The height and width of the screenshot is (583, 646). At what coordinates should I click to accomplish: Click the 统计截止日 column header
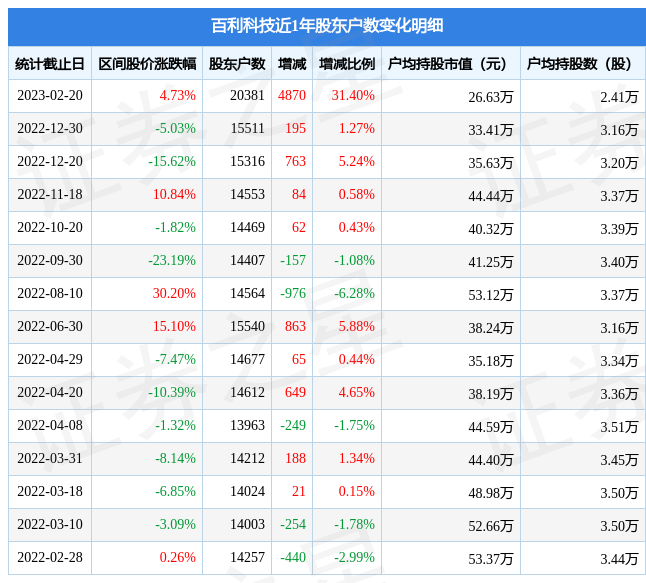(50, 64)
